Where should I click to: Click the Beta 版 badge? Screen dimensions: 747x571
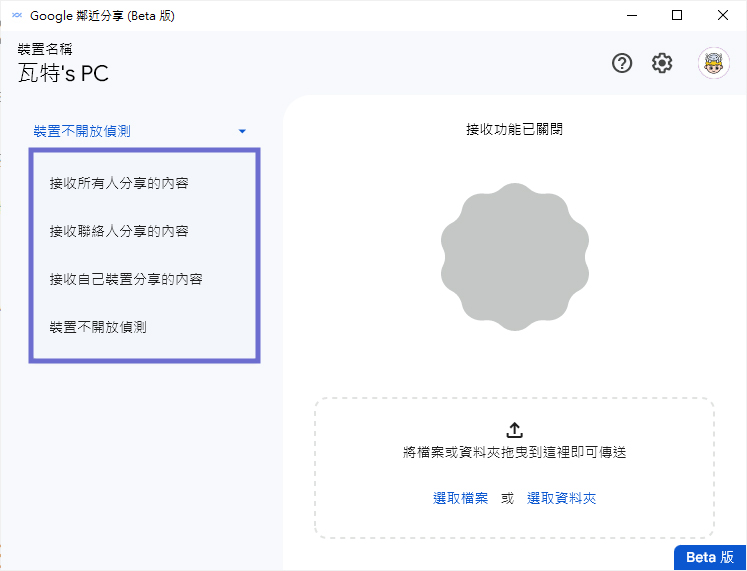[x=710, y=558]
